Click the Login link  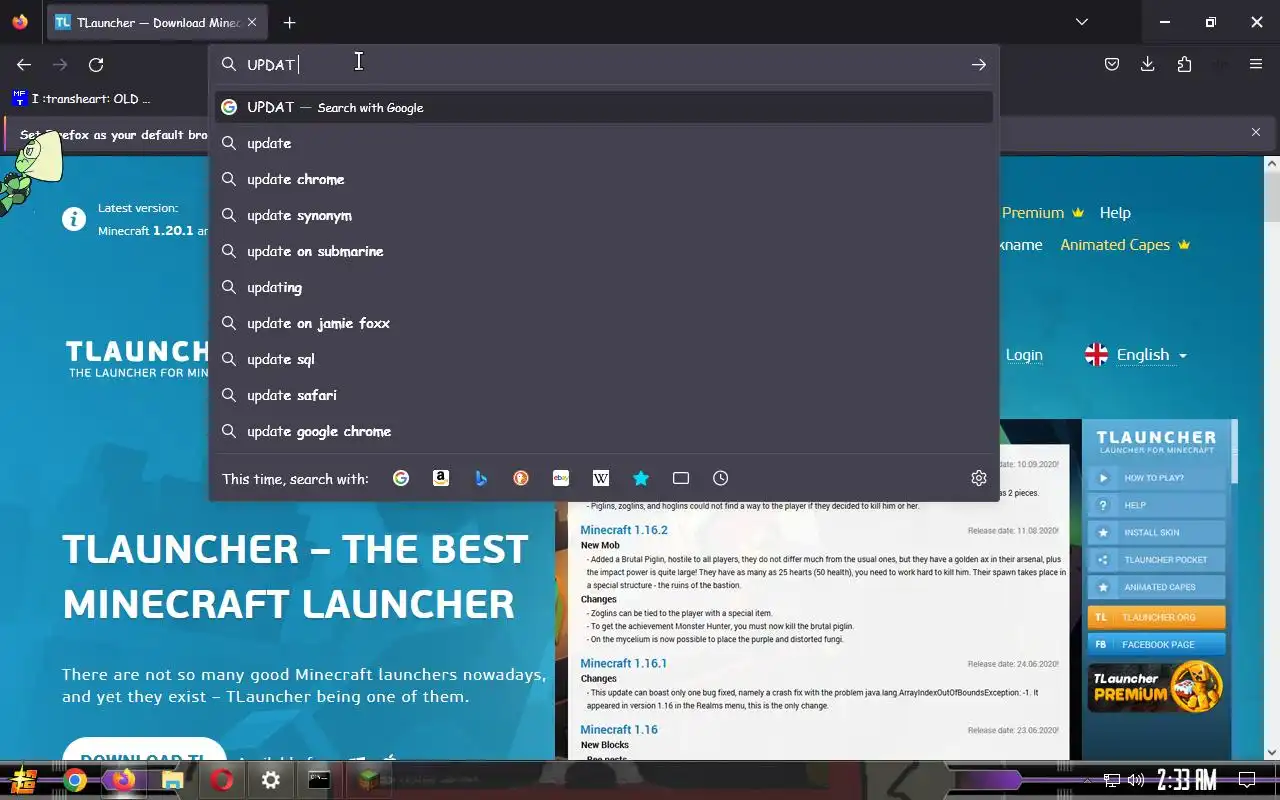tap(1024, 355)
